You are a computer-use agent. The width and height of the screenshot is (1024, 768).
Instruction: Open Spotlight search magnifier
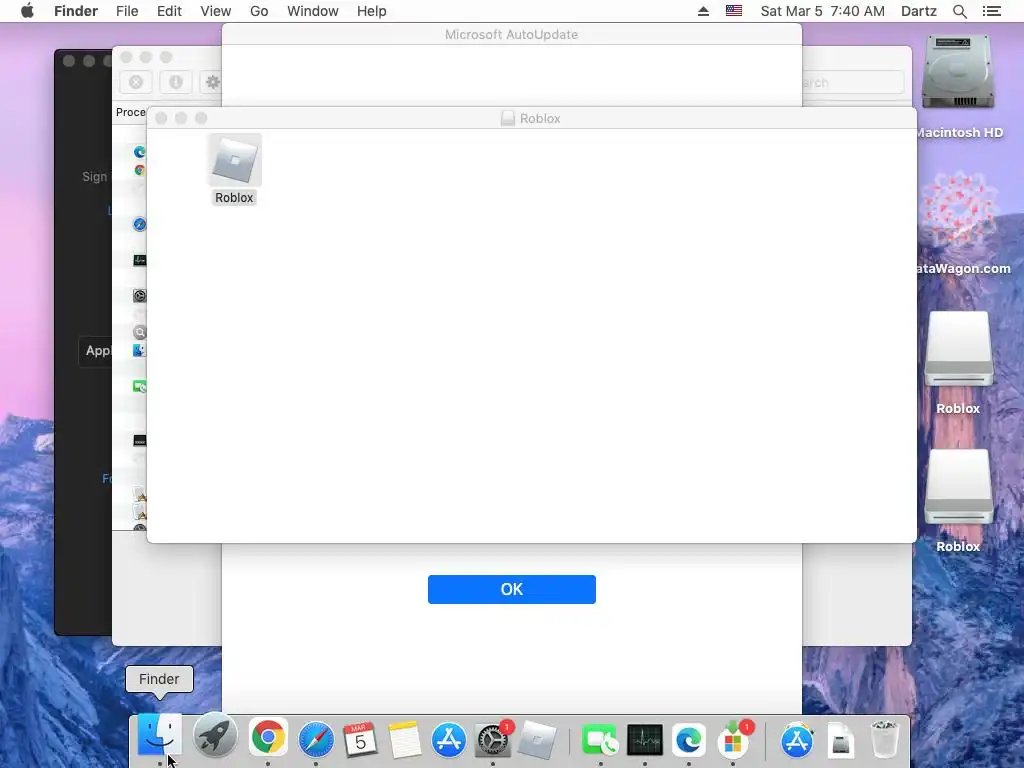point(959,11)
